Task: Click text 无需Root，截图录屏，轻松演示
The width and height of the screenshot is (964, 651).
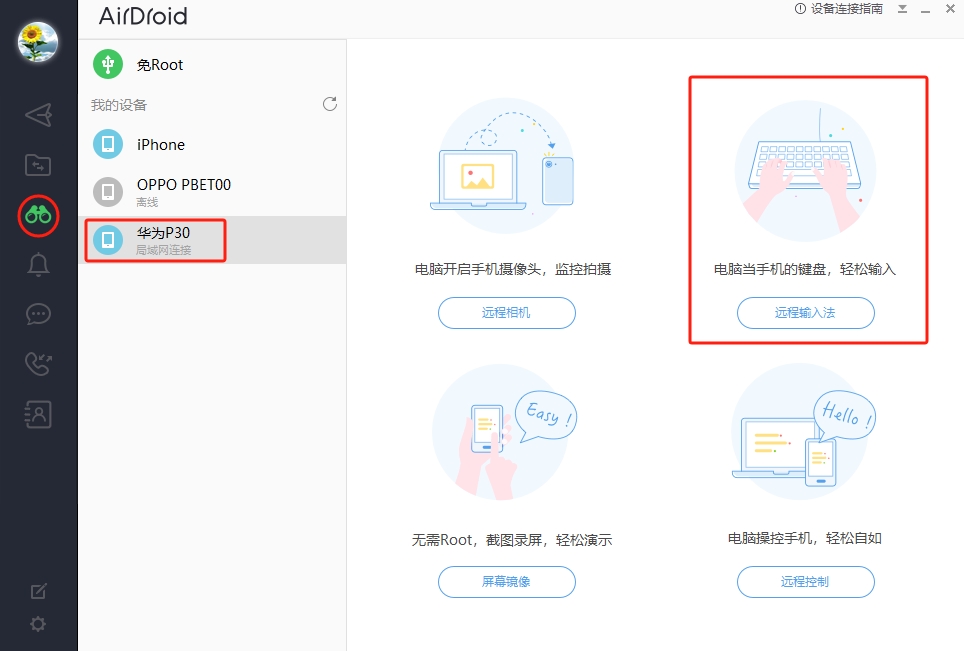Action: pos(512,540)
